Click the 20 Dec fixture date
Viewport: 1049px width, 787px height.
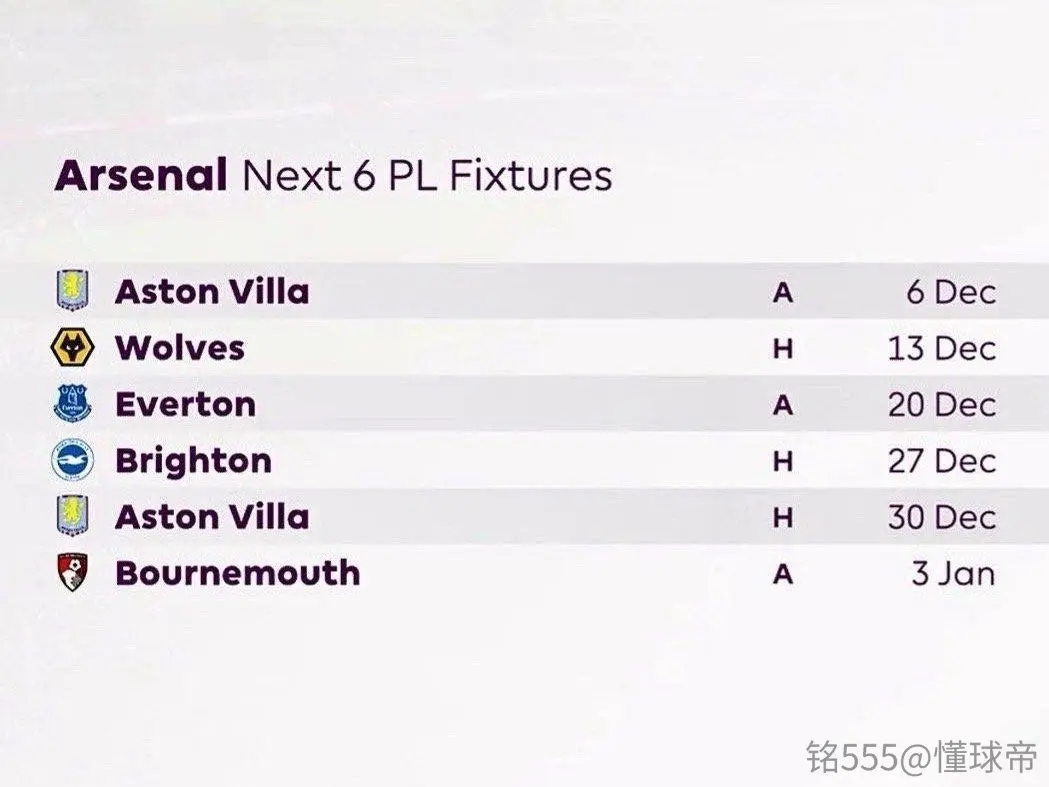tap(942, 405)
